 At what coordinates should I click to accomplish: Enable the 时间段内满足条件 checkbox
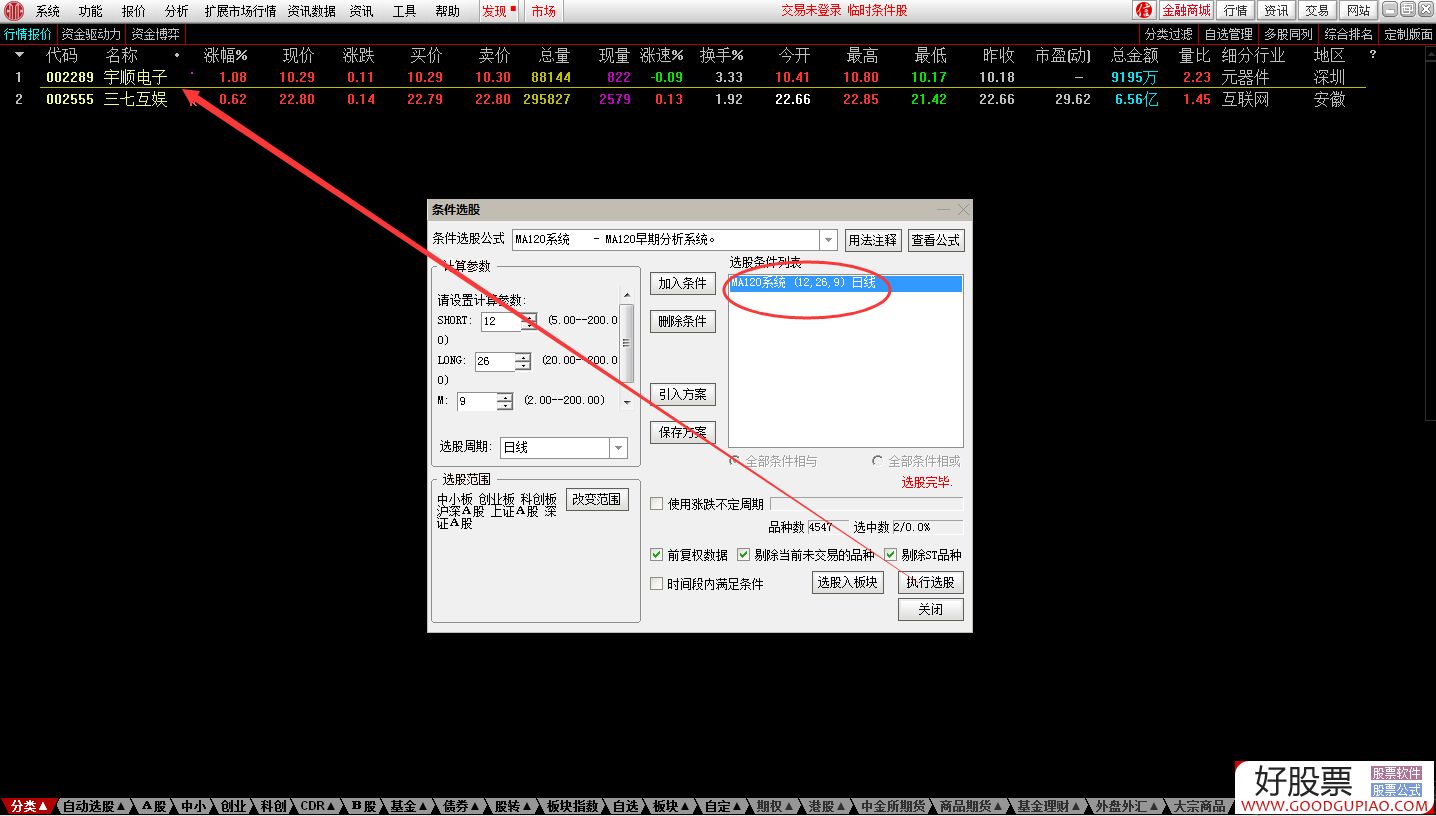pyautogui.click(x=657, y=584)
